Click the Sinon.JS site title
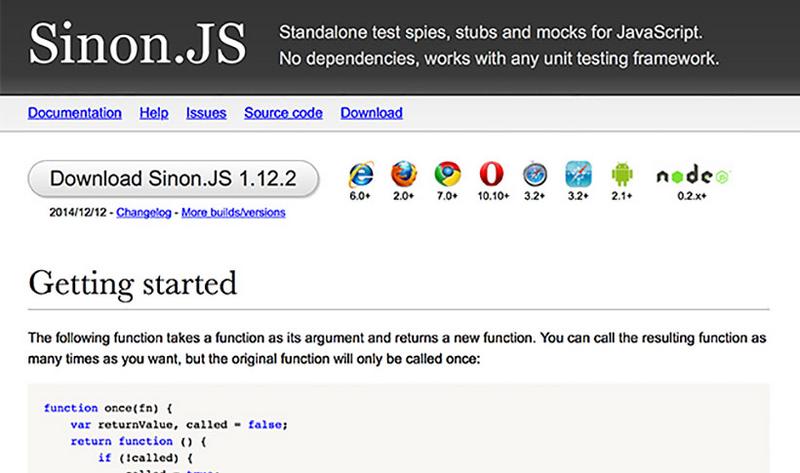The image size is (800, 473). tap(137, 44)
